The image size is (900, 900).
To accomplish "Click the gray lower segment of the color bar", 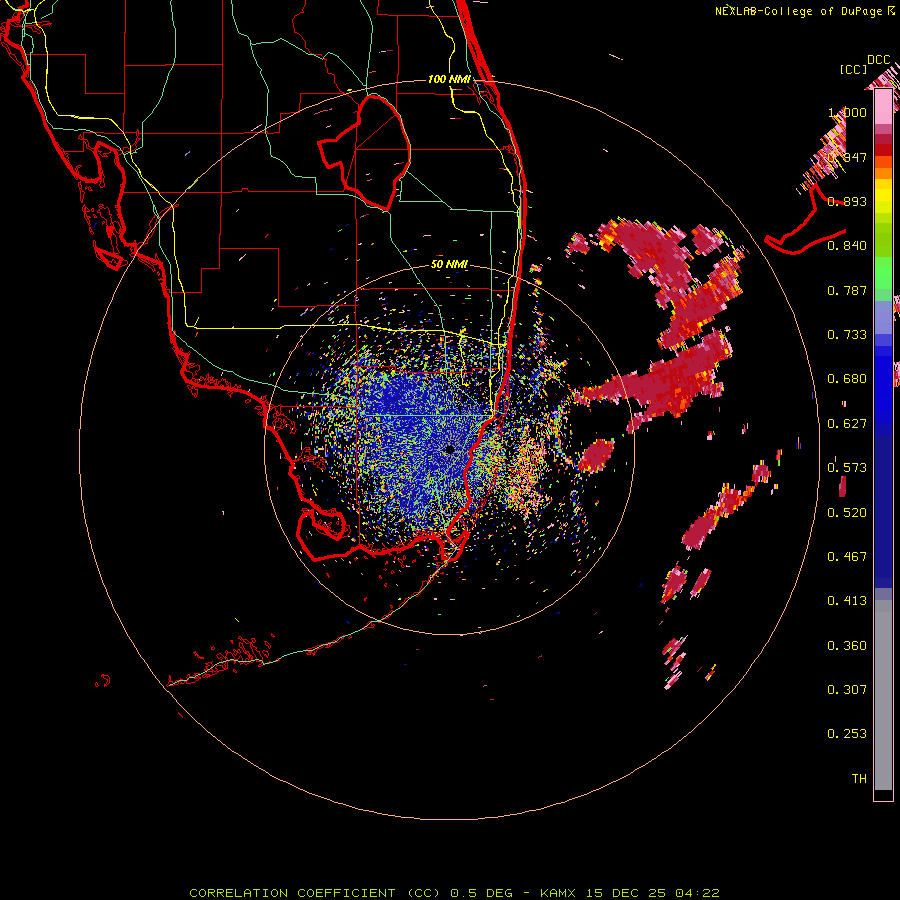I will pyautogui.click(x=883, y=695).
